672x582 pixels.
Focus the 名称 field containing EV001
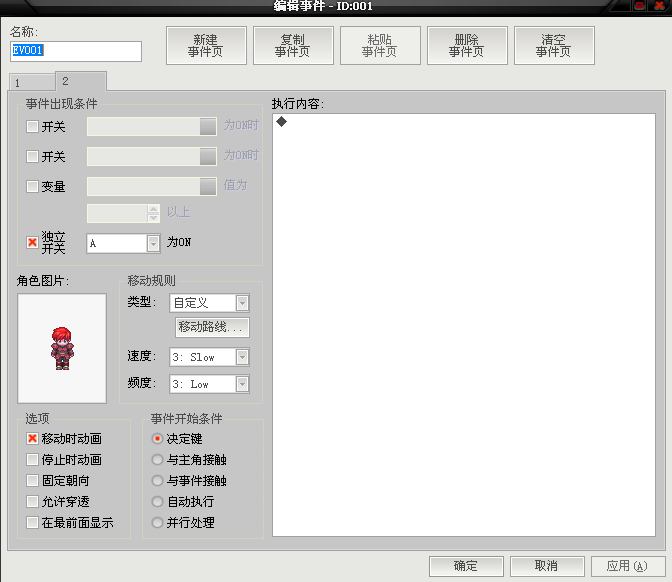(x=76, y=51)
